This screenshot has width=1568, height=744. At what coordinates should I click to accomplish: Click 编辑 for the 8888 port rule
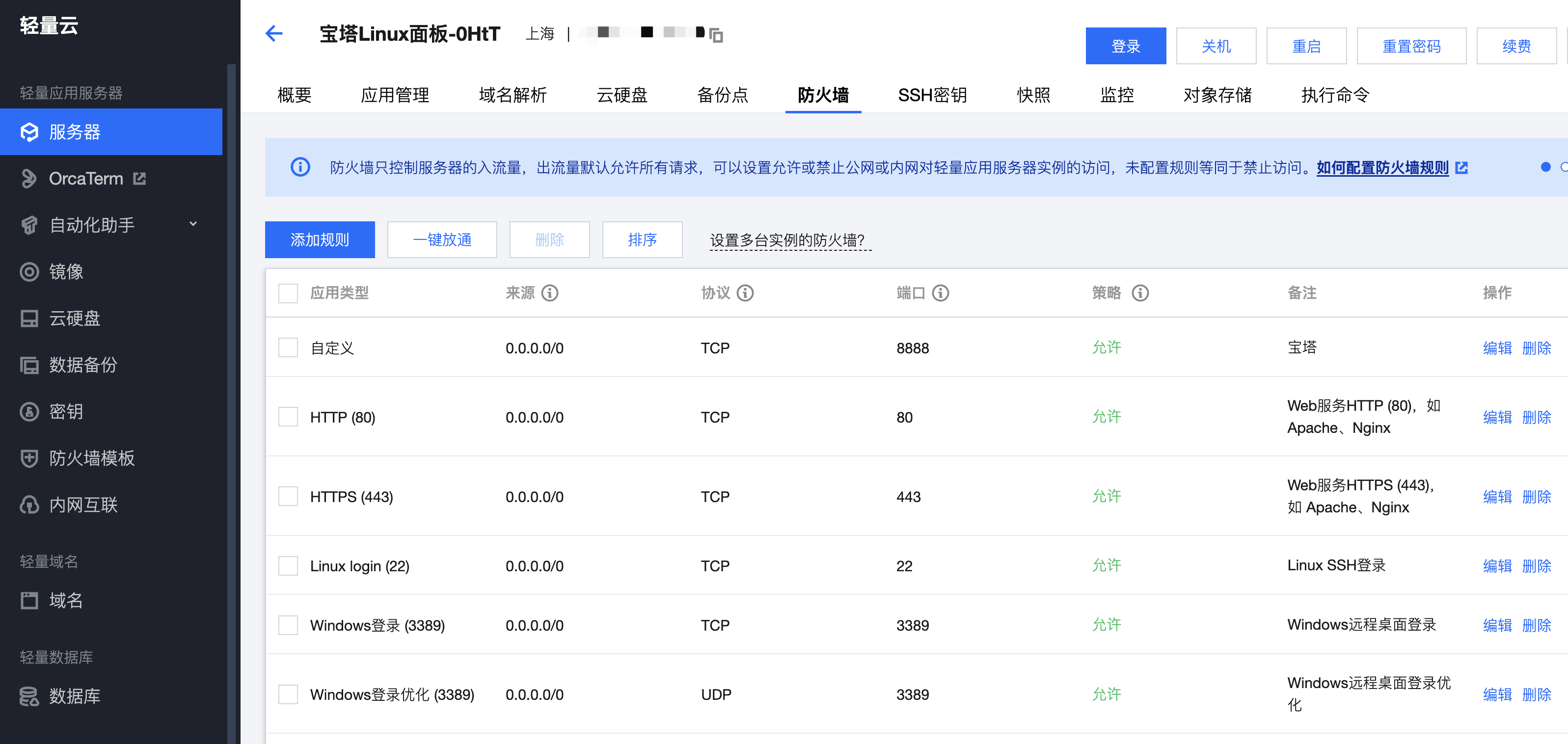click(x=1497, y=348)
